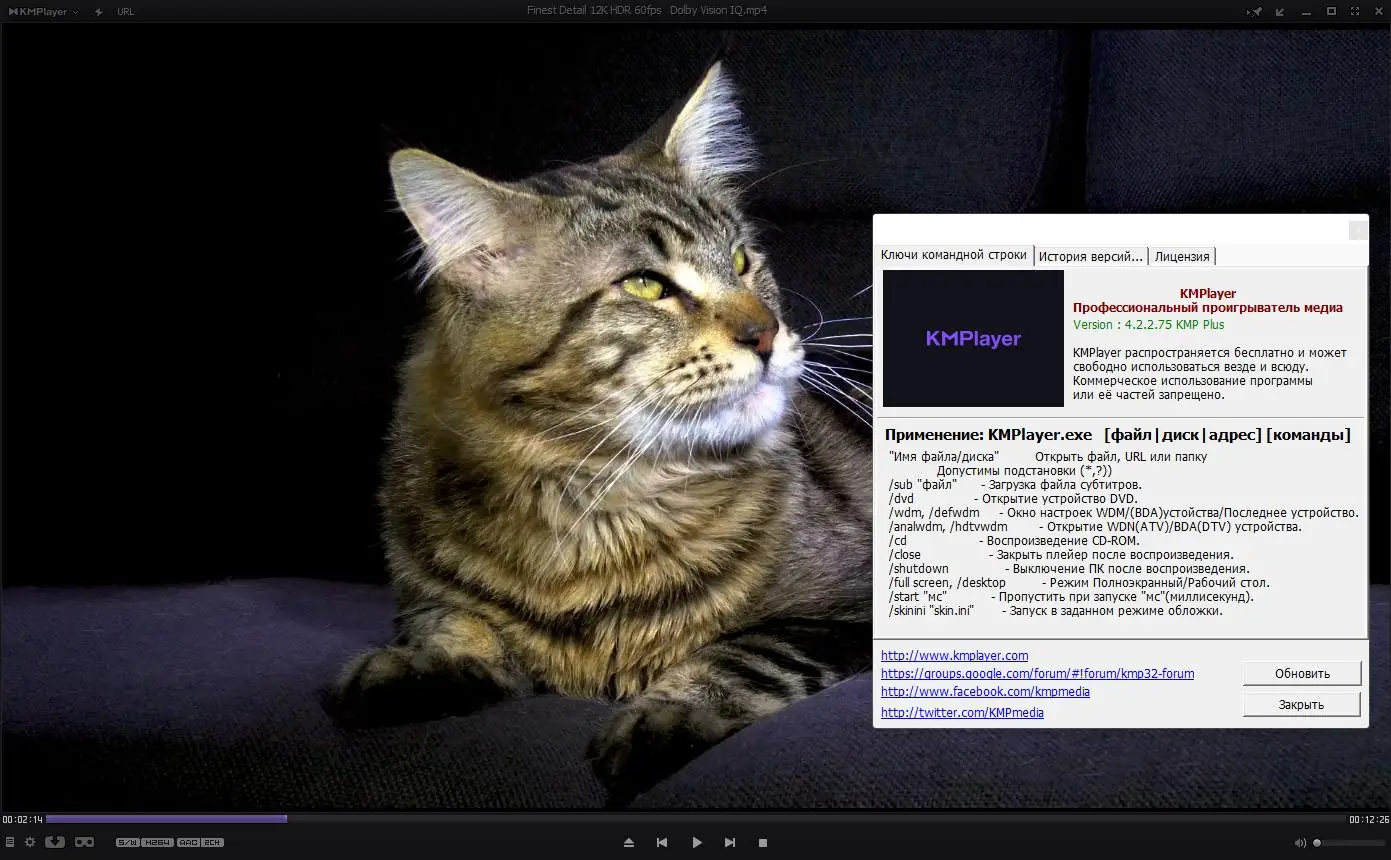Screen dimensions: 1391x860
Task: Click the H264 codec indicator
Action: (157, 842)
